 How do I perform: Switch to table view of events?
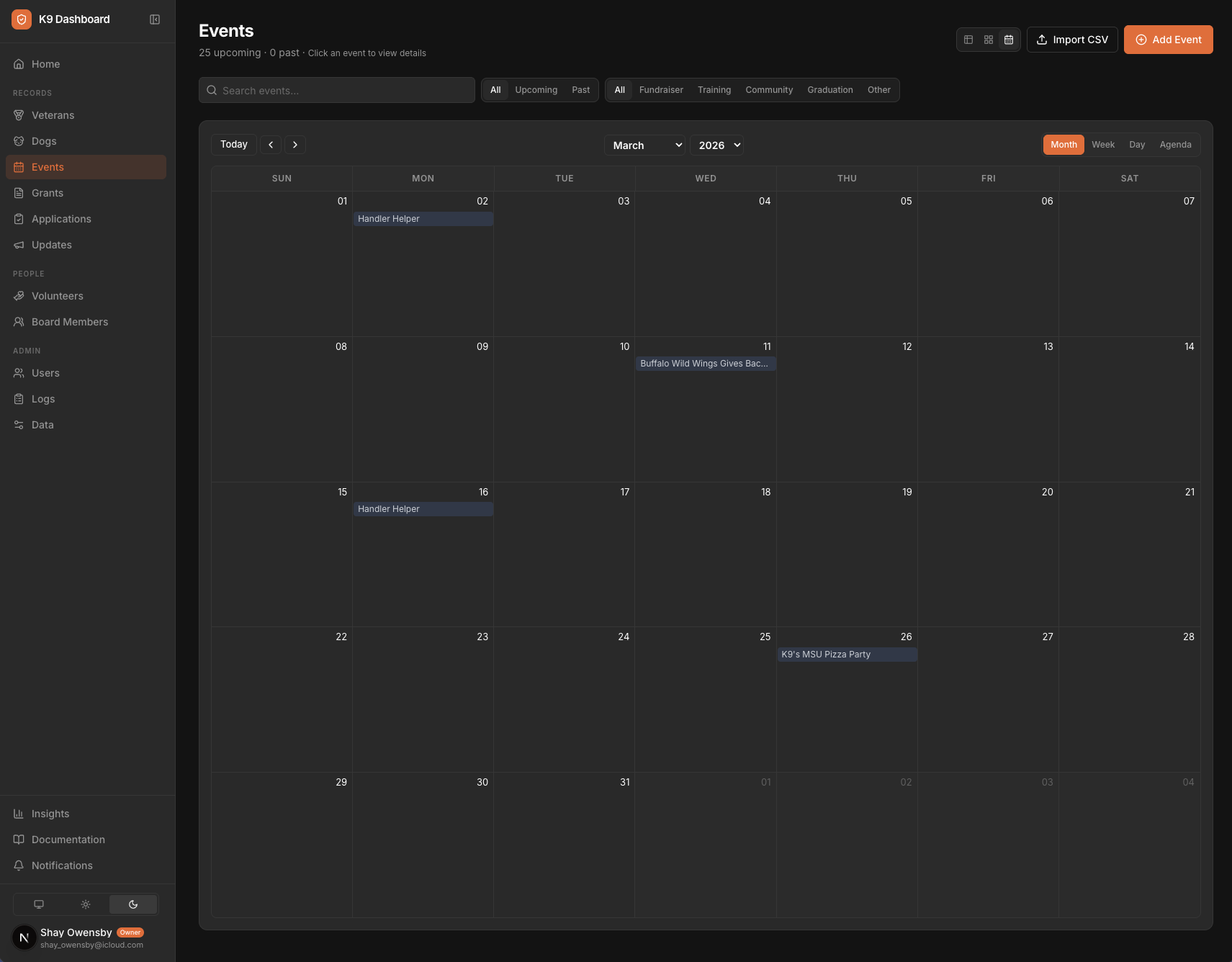click(x=968, y=40)
